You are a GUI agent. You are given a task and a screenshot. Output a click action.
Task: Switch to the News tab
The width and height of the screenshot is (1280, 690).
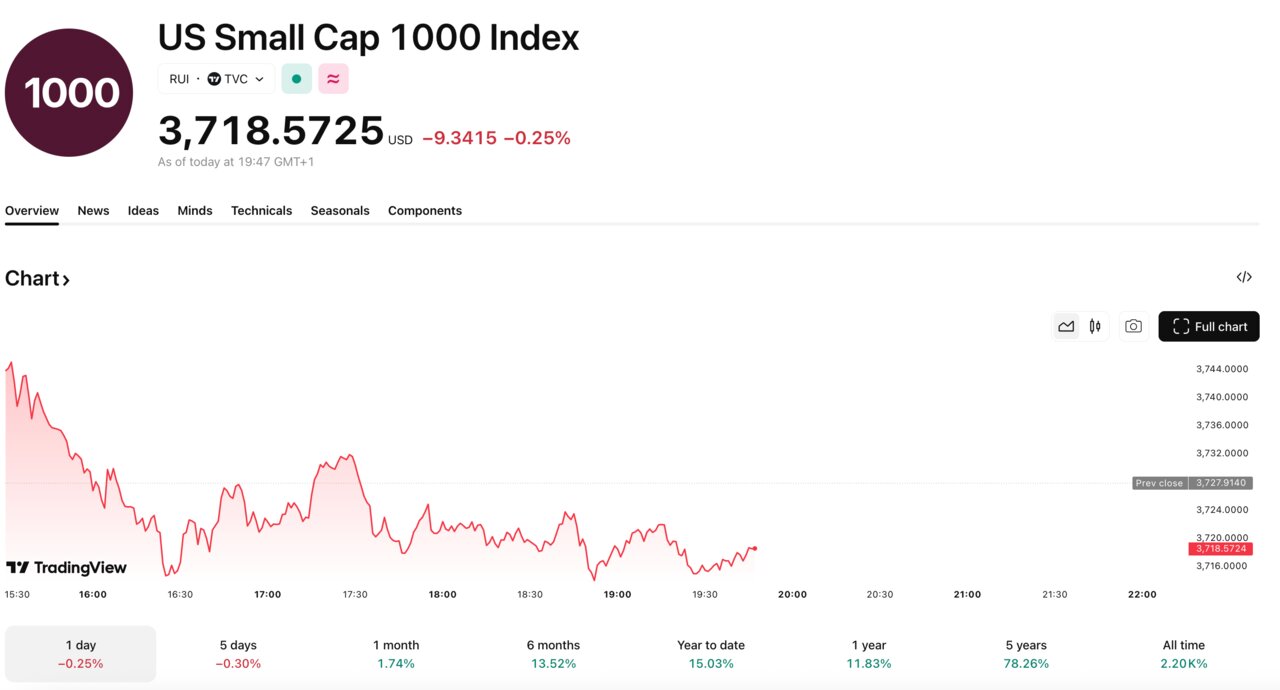point(93,210)
